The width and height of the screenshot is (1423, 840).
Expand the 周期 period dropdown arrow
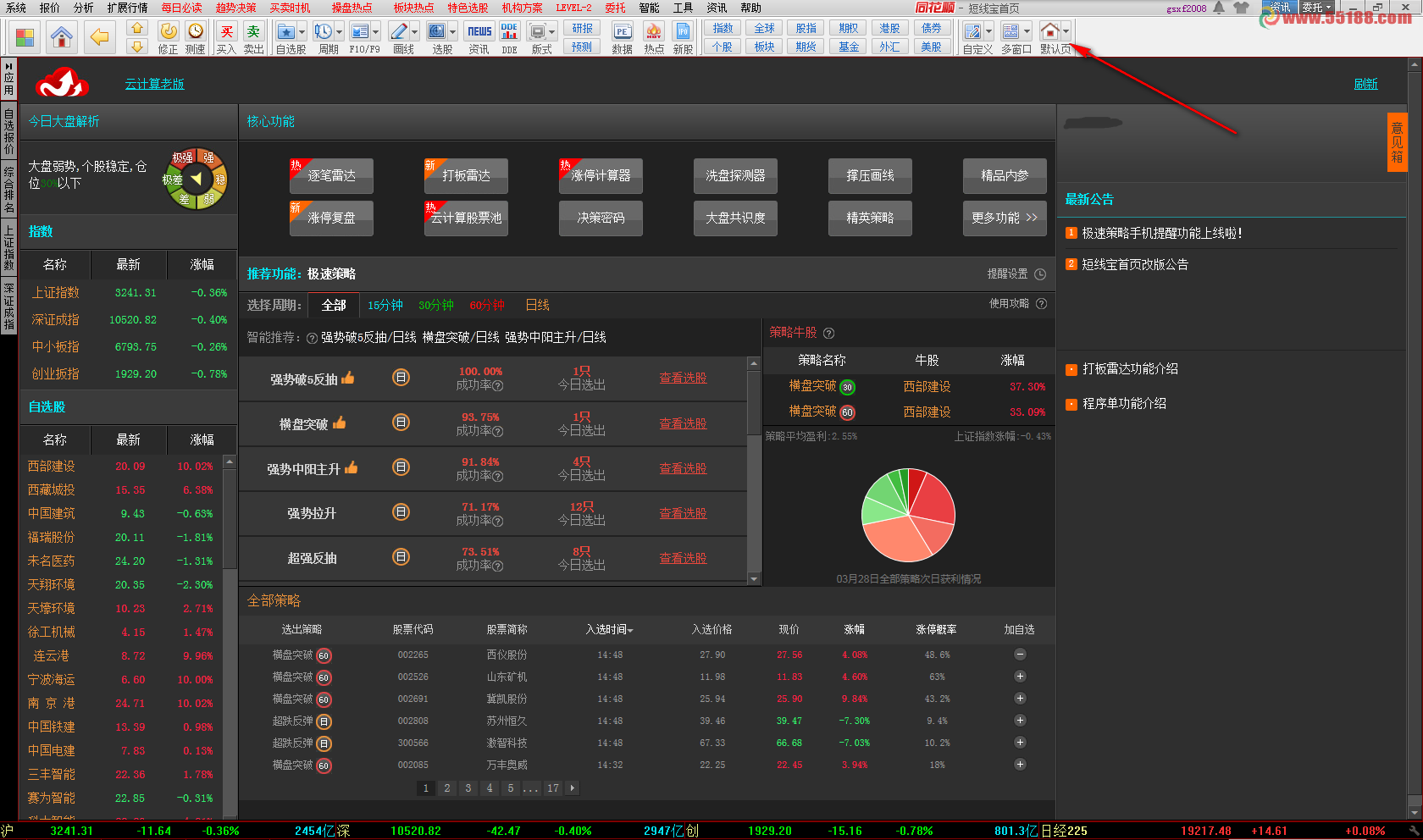[339, 32]
